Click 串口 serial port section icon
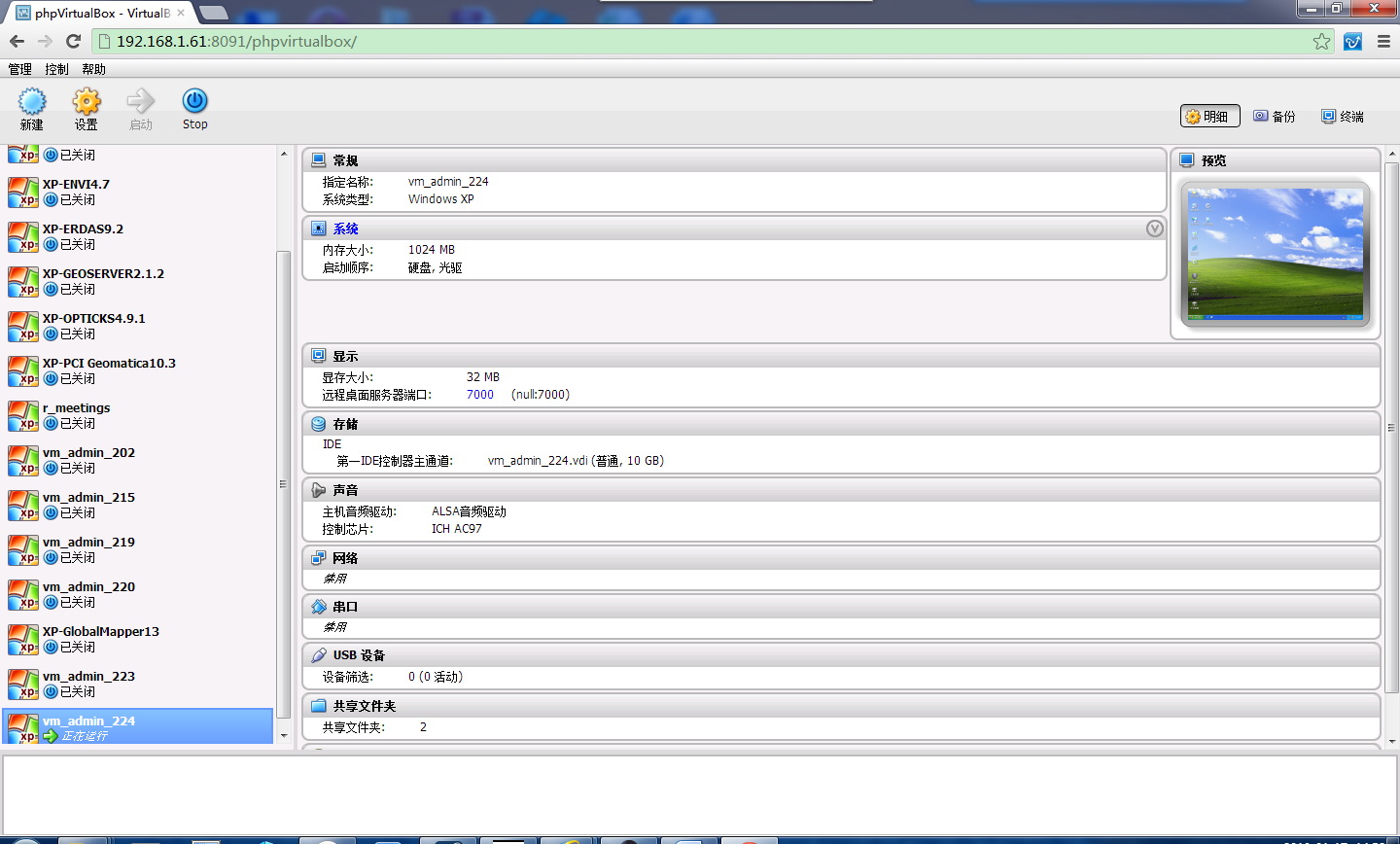Image resolution: width=1400 pixels, height=844 pixels. pos(319,607)
